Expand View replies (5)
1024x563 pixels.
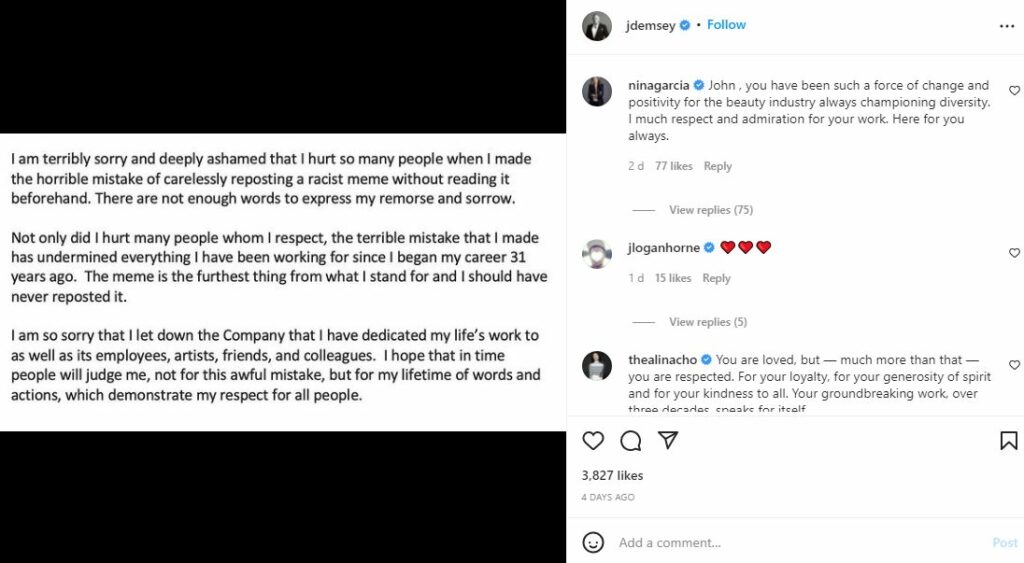coord(708,322)
